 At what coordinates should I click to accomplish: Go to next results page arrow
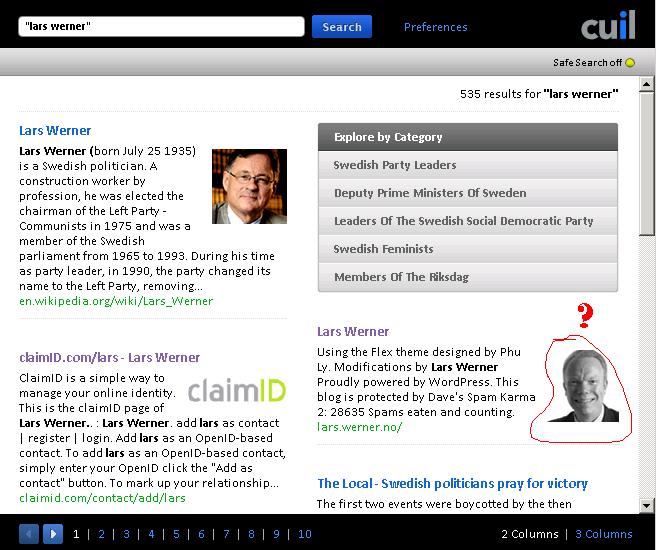(x=53, y=534)
